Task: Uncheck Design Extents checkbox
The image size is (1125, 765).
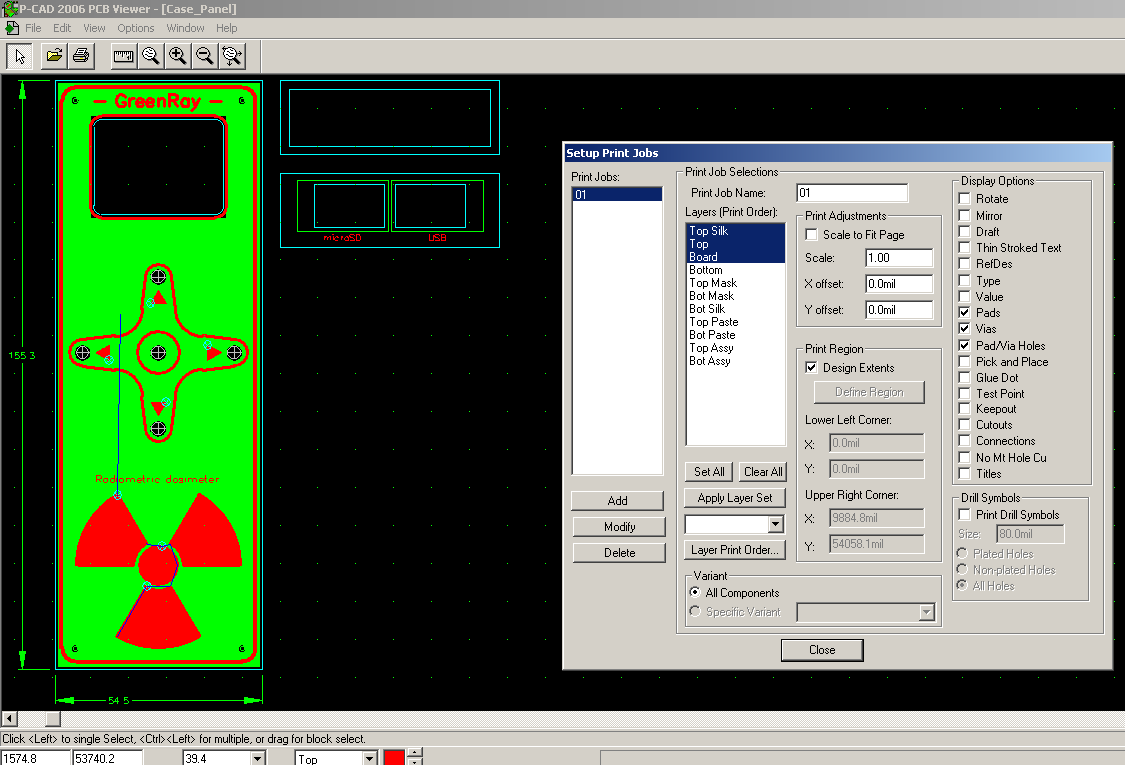Action: [x=811, y=367]
